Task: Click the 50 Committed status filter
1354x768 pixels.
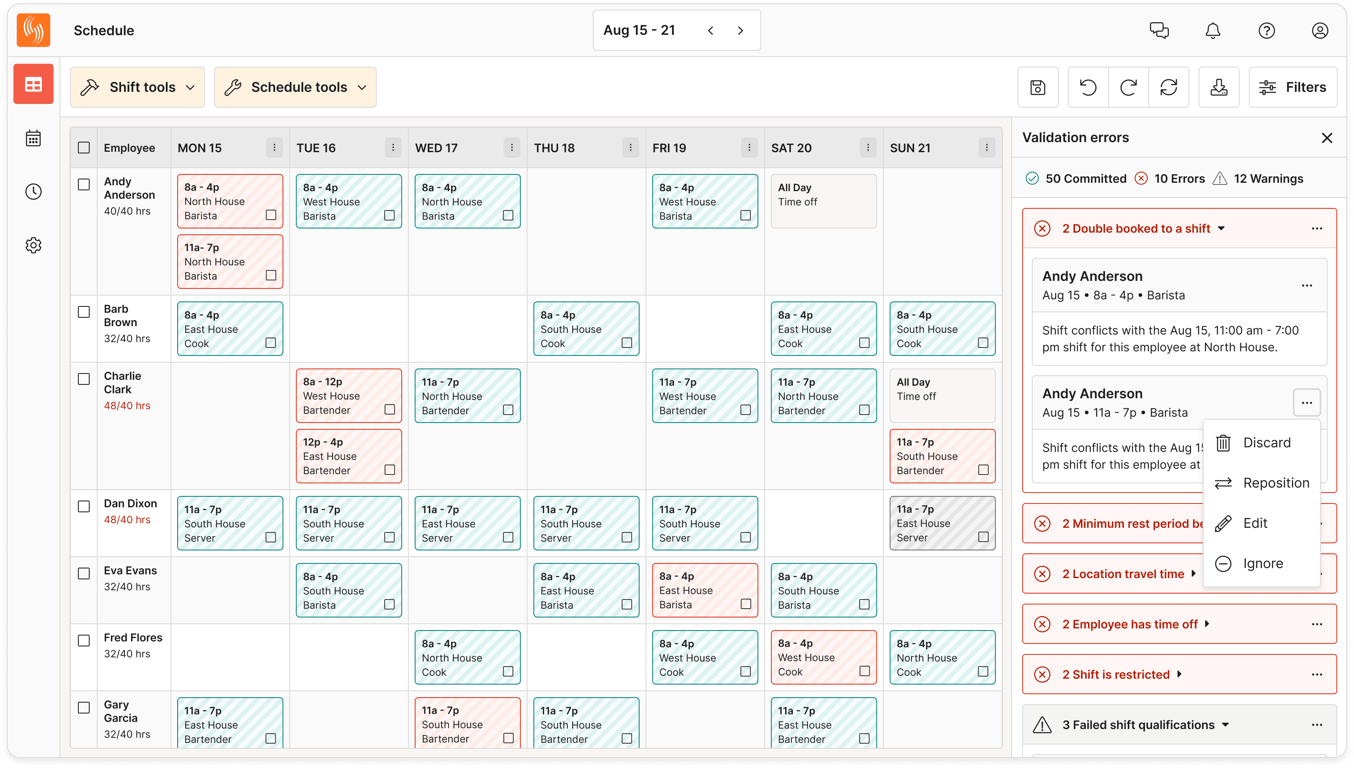Action: click(x=1076, y=179)
